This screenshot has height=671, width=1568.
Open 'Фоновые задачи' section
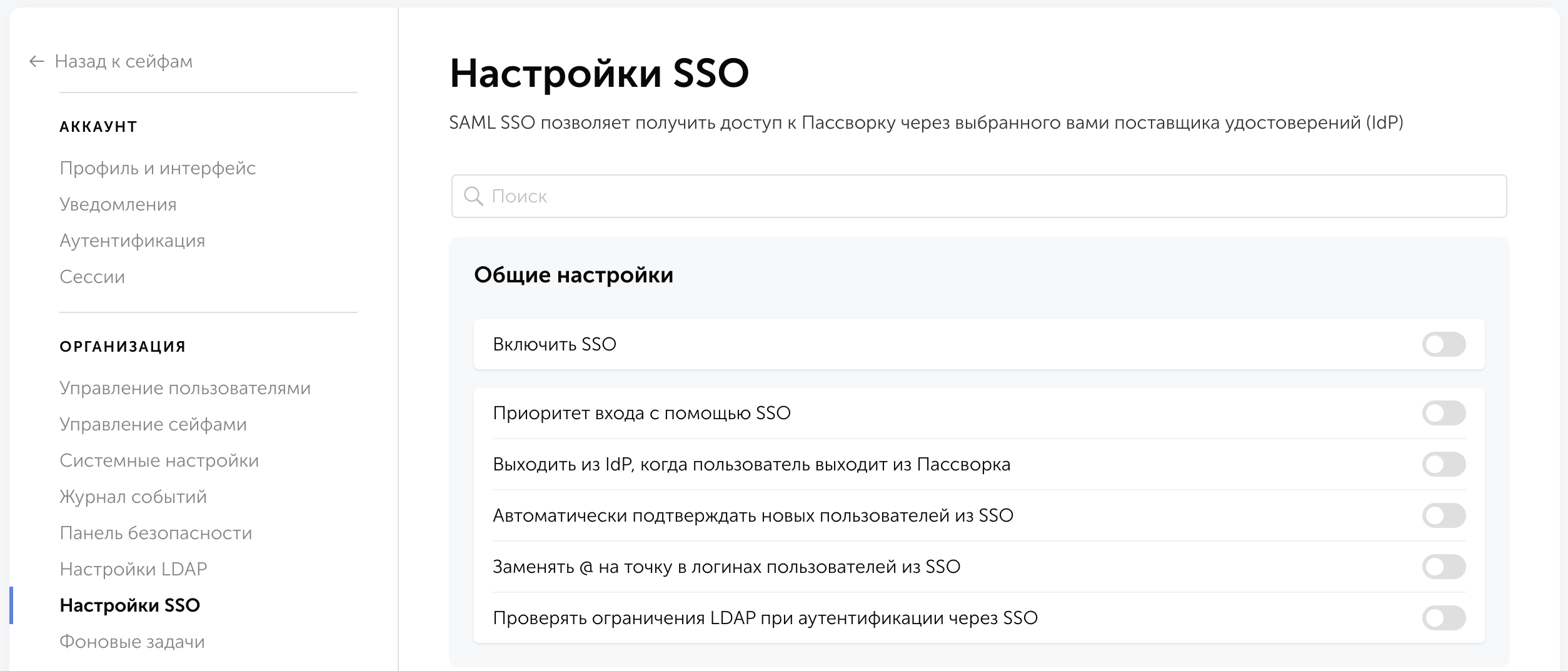pyautogui.click(x=133, y=642)
